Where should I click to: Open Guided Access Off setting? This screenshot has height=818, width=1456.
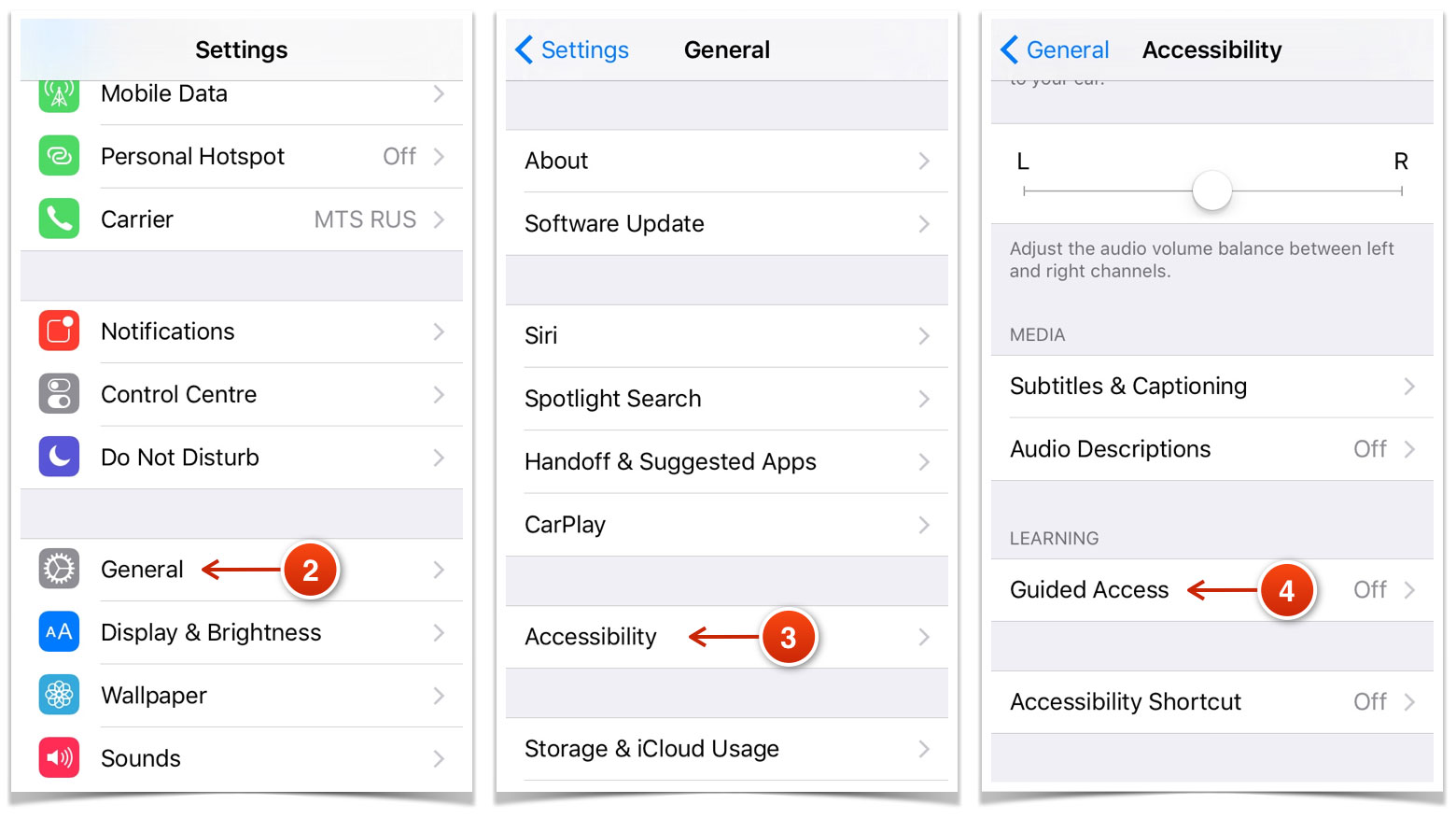coord(1211,590)
